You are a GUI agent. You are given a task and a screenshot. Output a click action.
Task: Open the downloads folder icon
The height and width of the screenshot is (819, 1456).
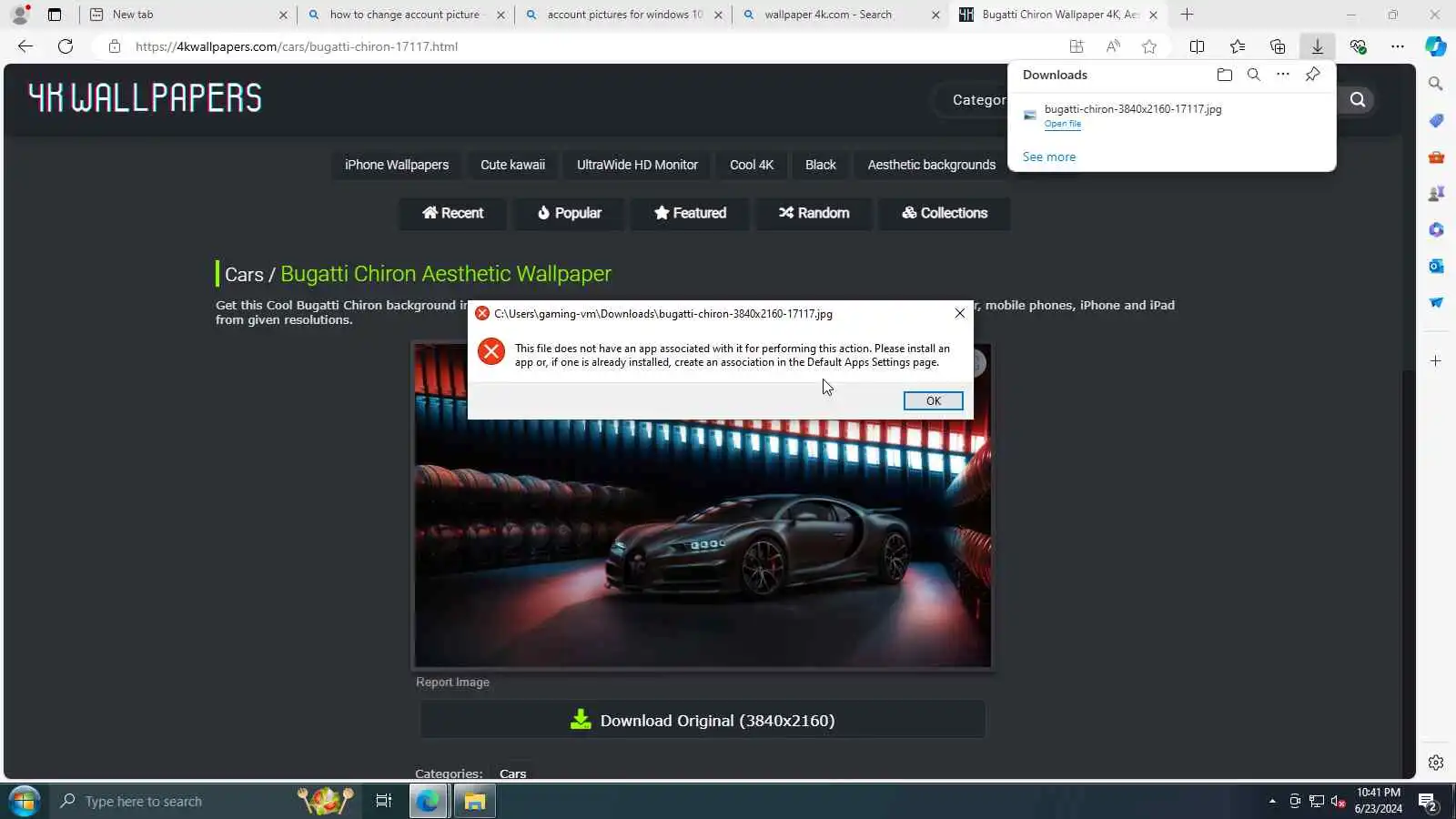[x=1225, y=75]
